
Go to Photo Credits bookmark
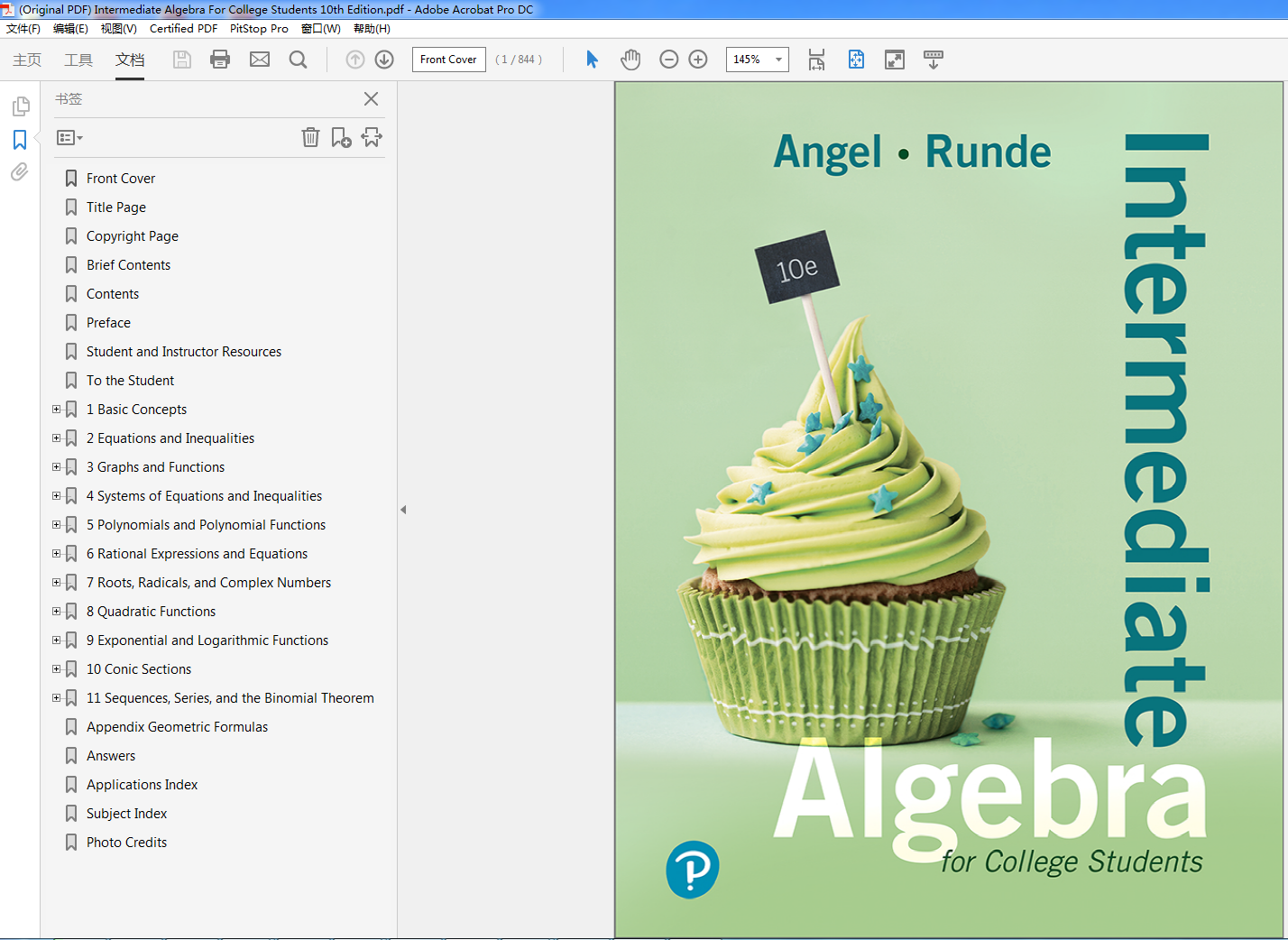126,843
